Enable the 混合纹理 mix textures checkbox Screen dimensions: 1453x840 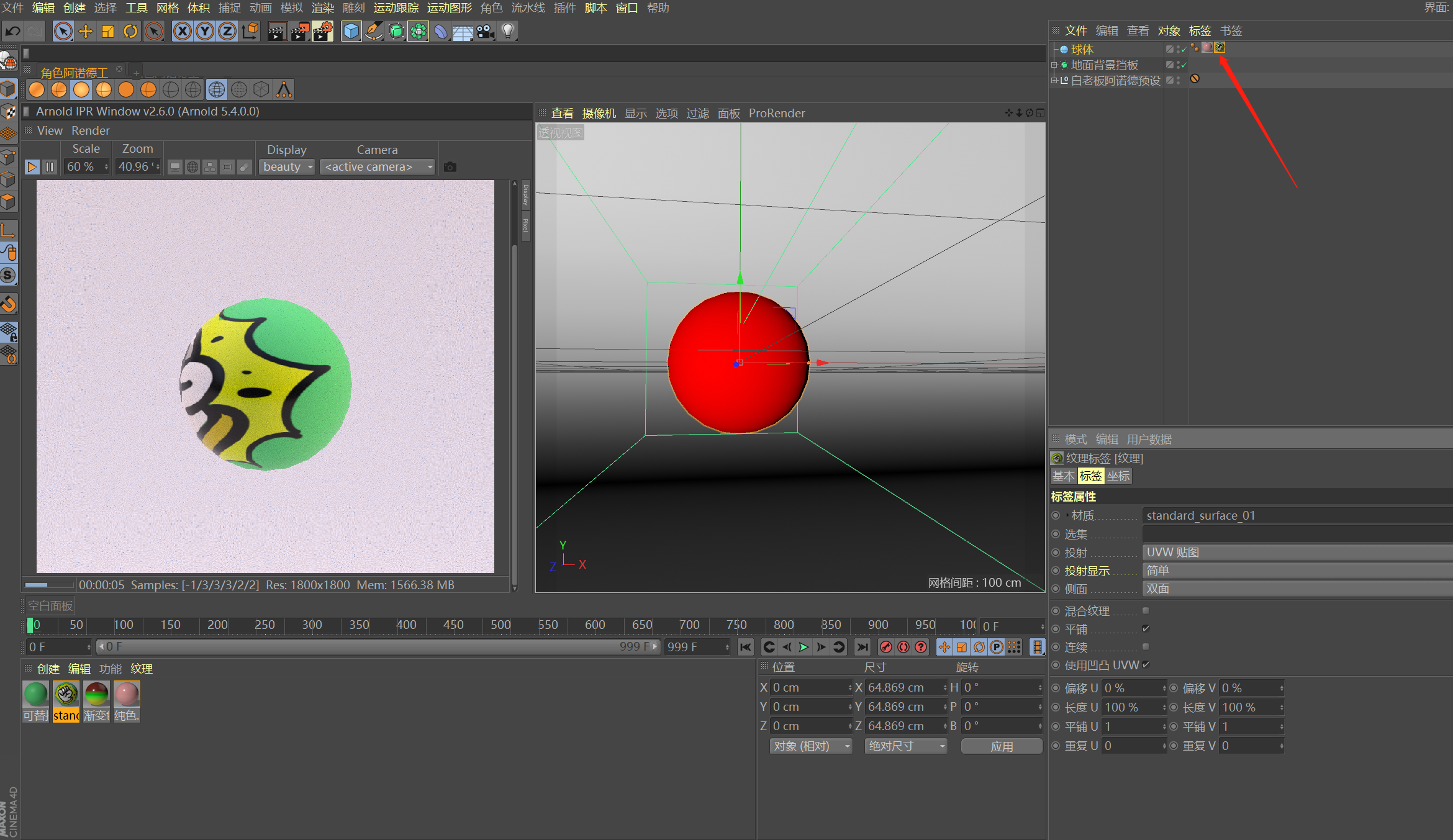pyautogui.click(x=1146, y=610)
